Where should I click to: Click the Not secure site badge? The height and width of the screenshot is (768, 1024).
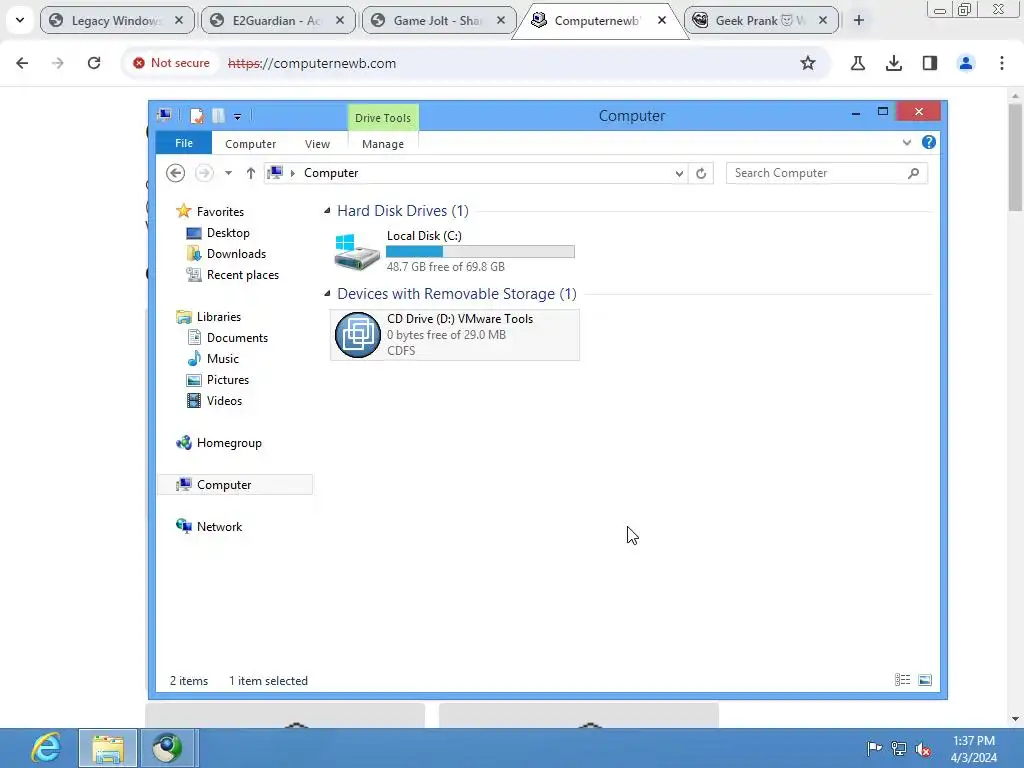pos(171,63)
